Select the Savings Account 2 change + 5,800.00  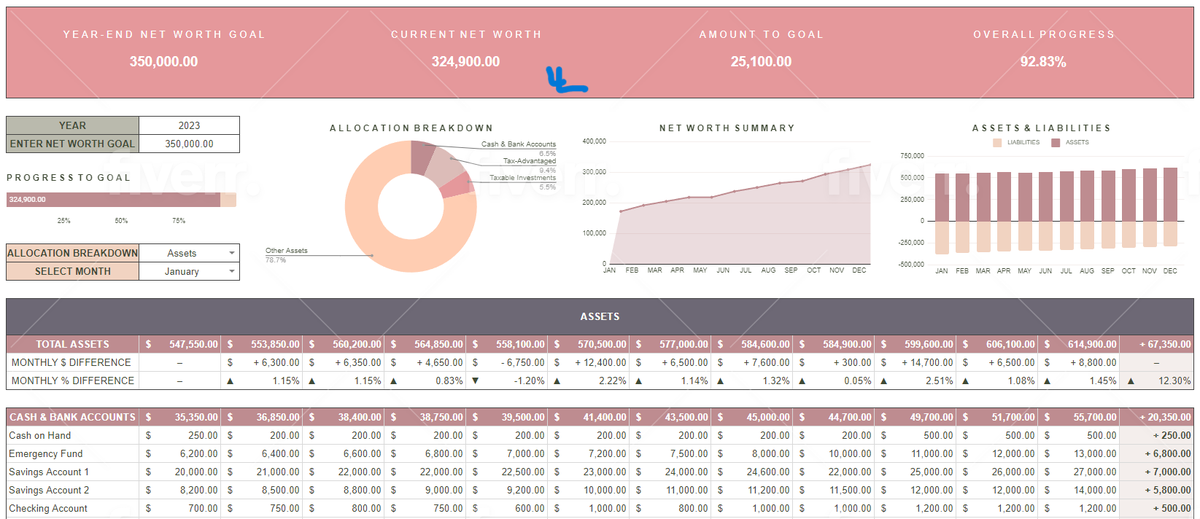(x=1157, y=490)
